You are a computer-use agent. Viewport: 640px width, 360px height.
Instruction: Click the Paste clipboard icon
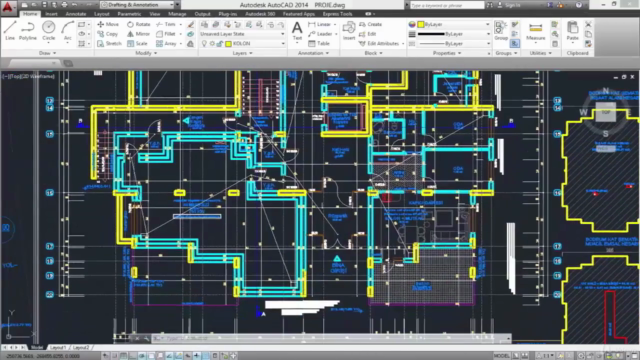point(573,31)
